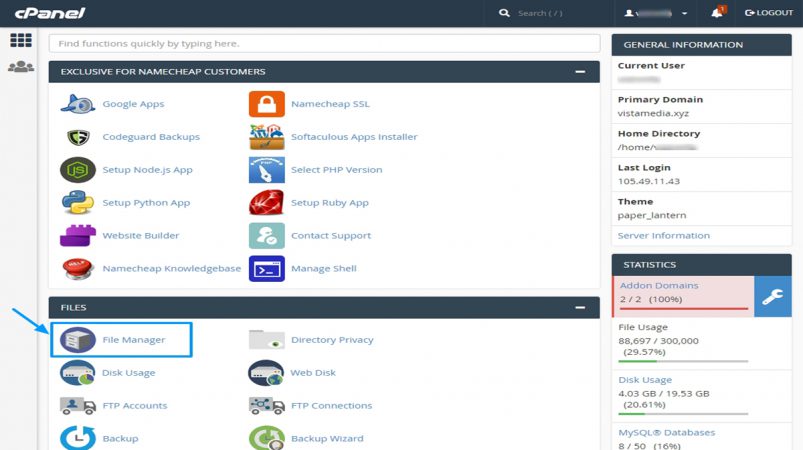Open the user manager icon in sidebar

click(21, 67)
